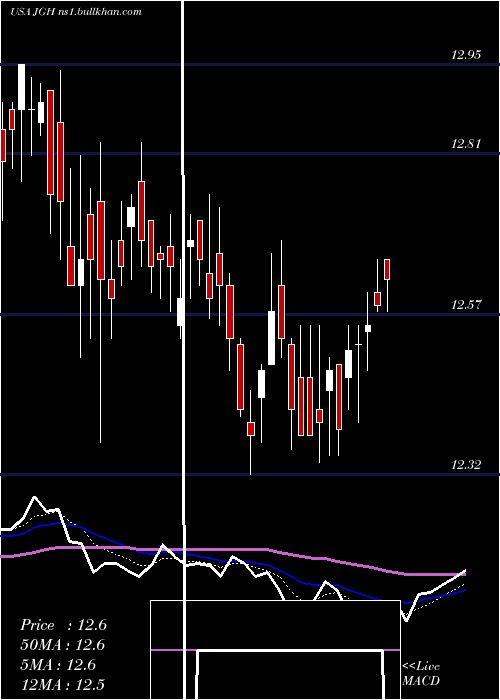Click the '5MA : 12.6' readout

(x=58, y=665)
